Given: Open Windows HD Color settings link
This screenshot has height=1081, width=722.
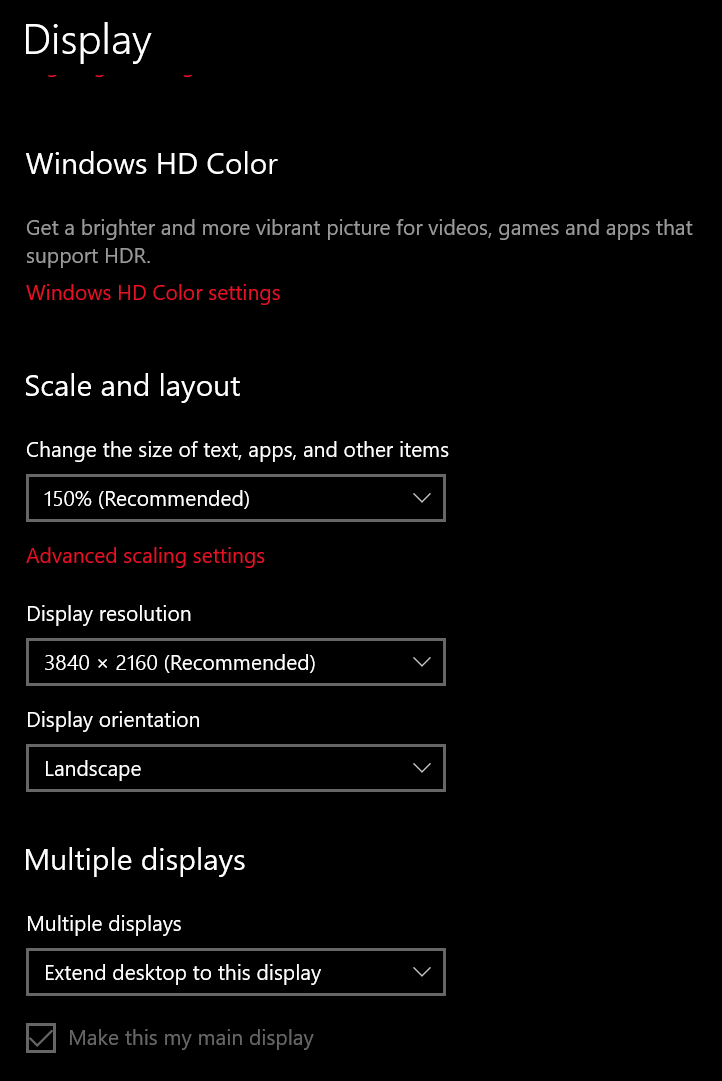Looking at the screenshot, I should [153, 293].
